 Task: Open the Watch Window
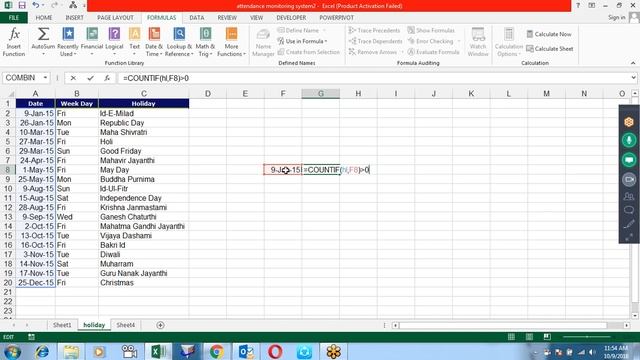[478, 42]
